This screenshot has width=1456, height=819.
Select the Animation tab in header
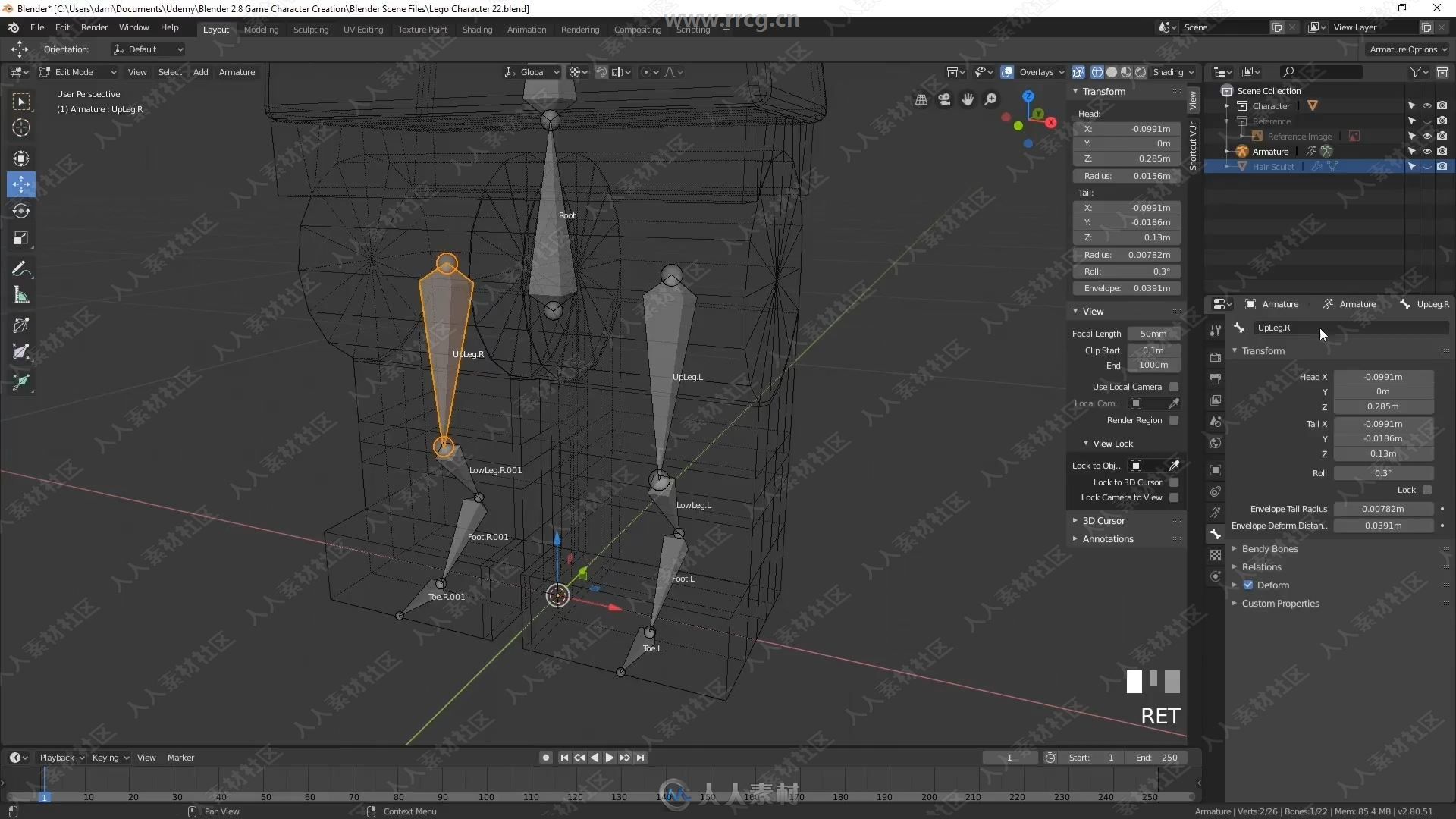tap(524, 28)
